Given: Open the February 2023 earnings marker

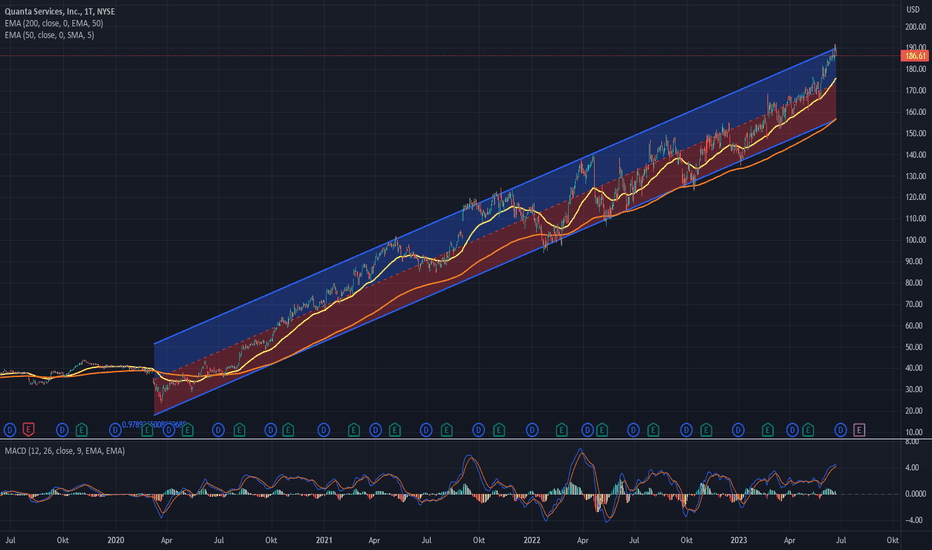Looking at the screenshot, I should (767, 429).
